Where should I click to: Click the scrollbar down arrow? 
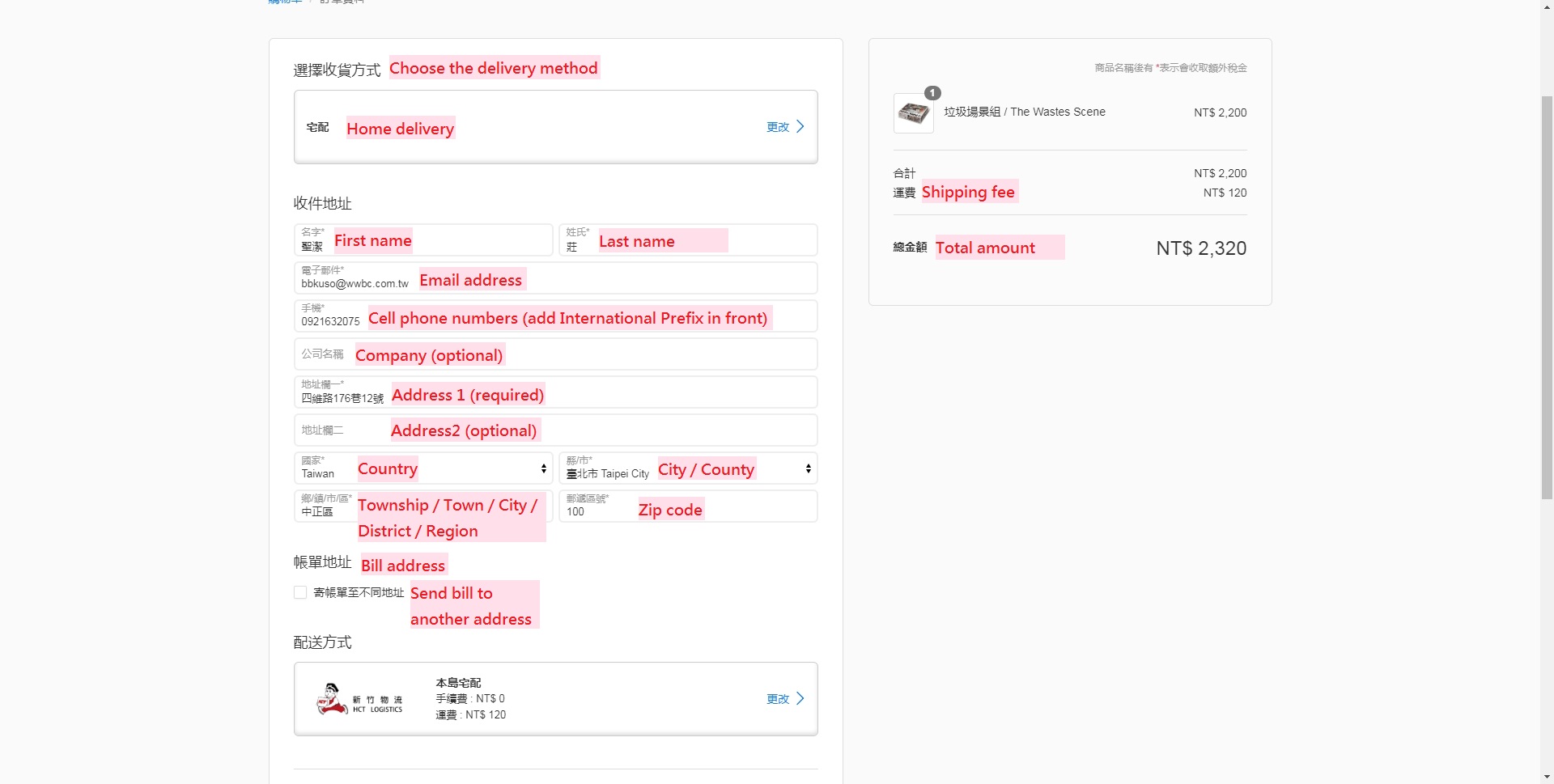pyautogui.click(x=1547, y=778)
